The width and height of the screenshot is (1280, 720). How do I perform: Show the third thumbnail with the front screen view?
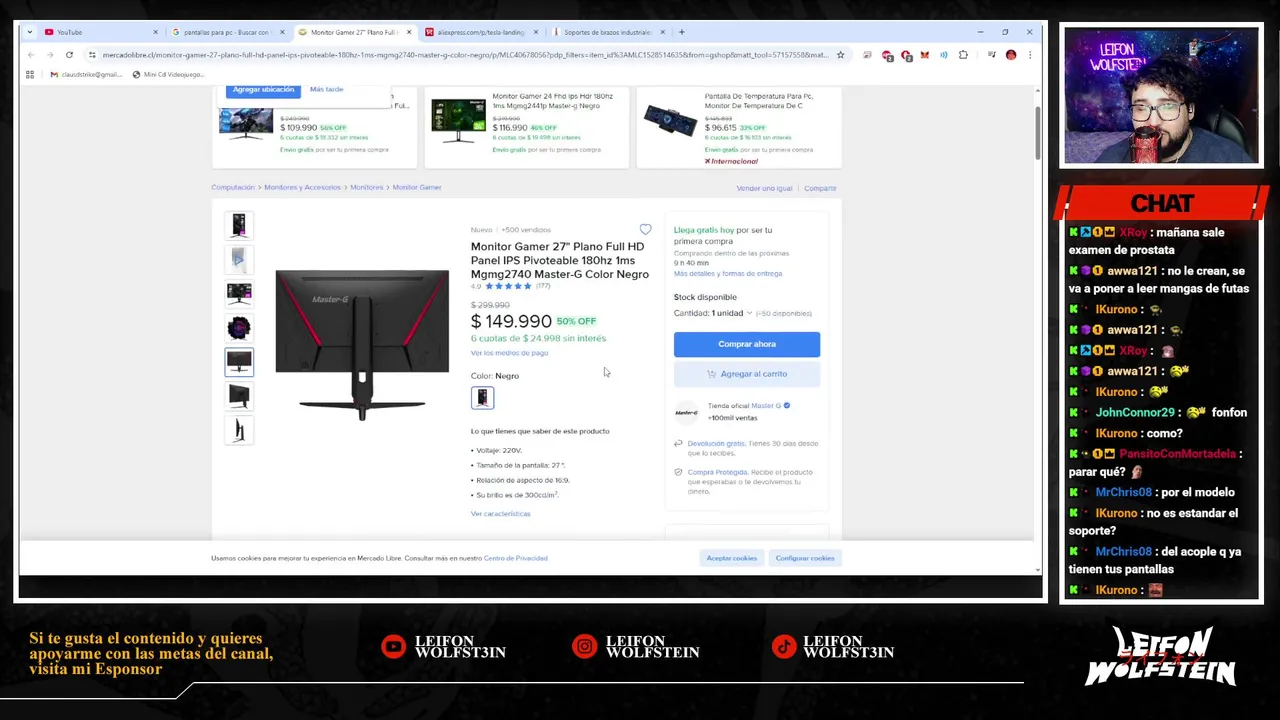pyautogui.click(x=239, y=293)
